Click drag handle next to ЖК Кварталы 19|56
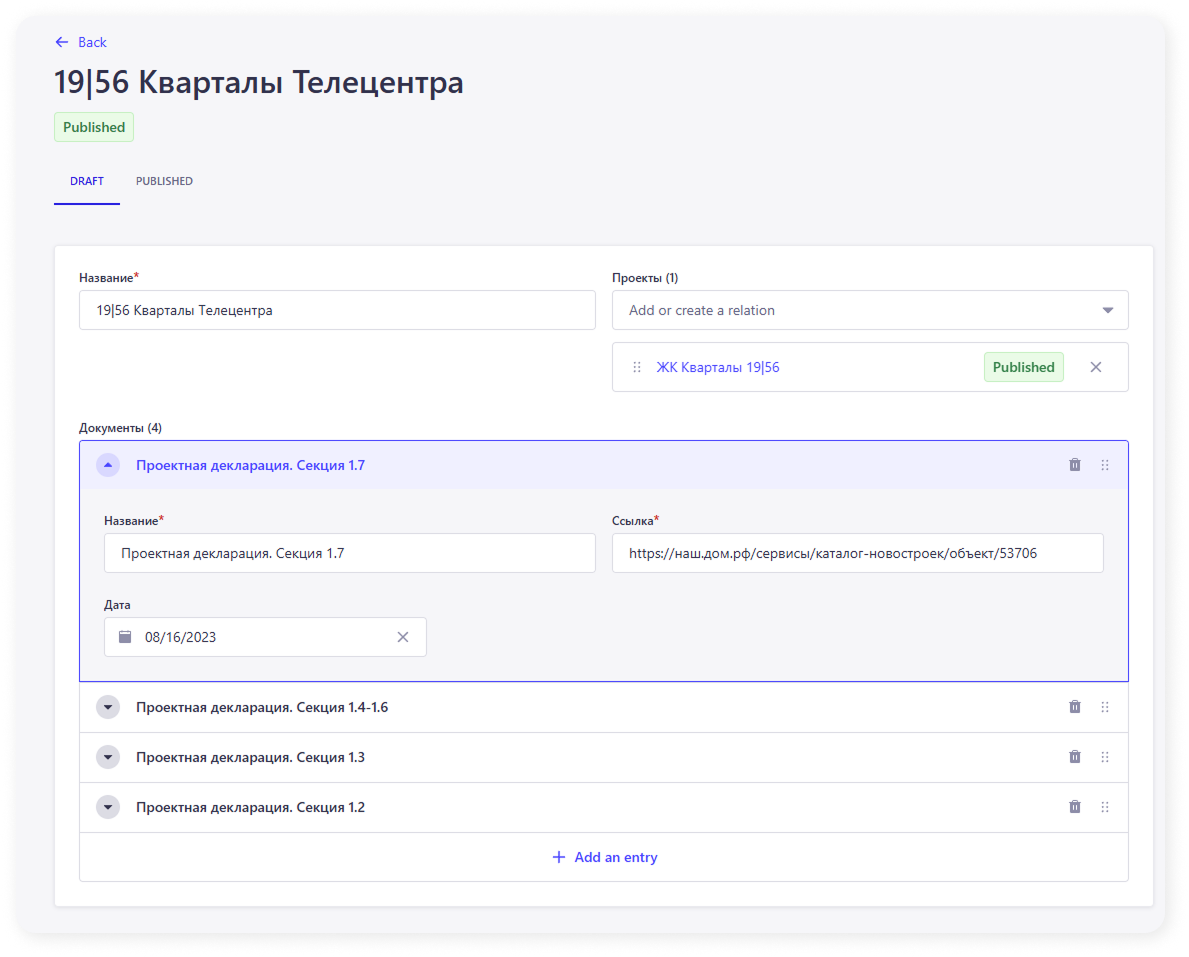 coord(637,367)
